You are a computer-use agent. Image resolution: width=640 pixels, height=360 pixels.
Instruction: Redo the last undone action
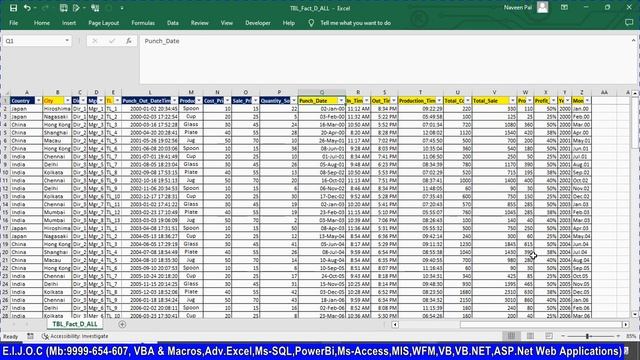(45, 8)
